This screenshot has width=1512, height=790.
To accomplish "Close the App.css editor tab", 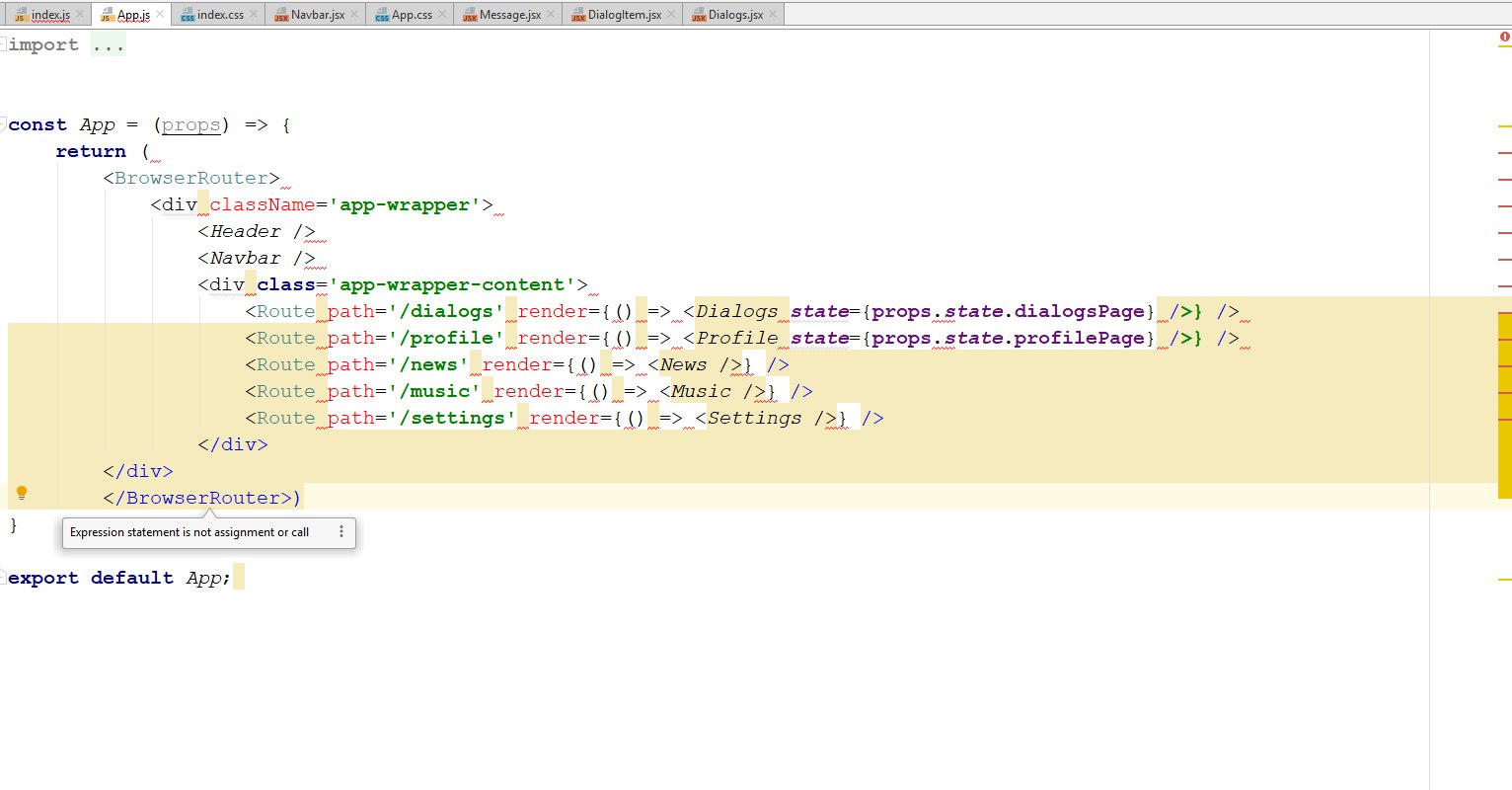I will click(442, 15).
